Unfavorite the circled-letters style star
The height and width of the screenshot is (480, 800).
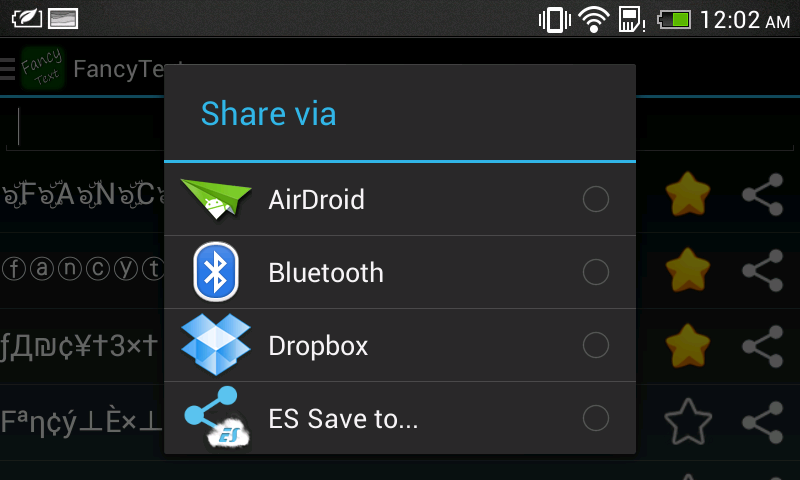coord(688,270)
